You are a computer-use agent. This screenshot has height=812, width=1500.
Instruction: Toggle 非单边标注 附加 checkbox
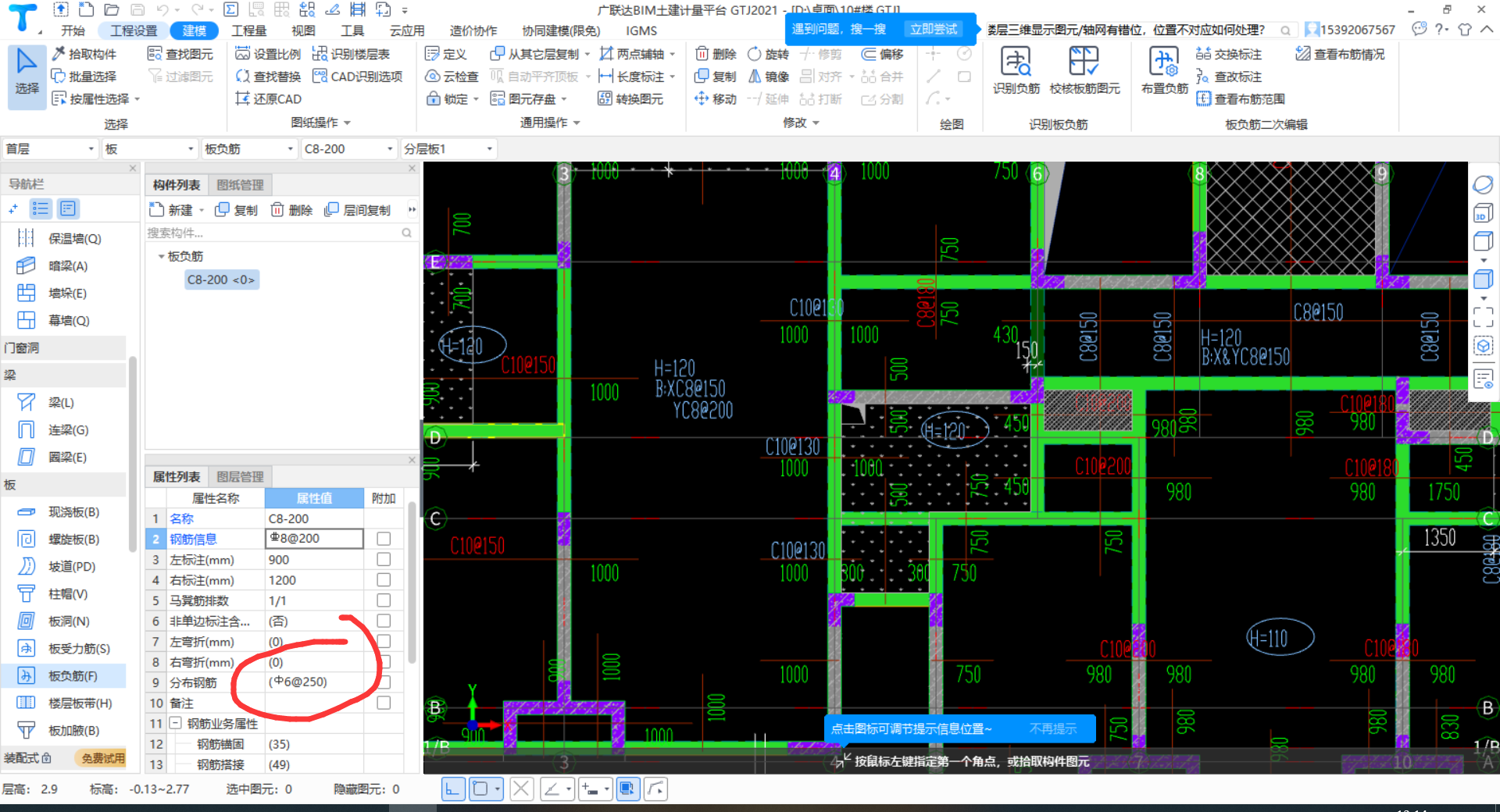(x=384, y=620)
